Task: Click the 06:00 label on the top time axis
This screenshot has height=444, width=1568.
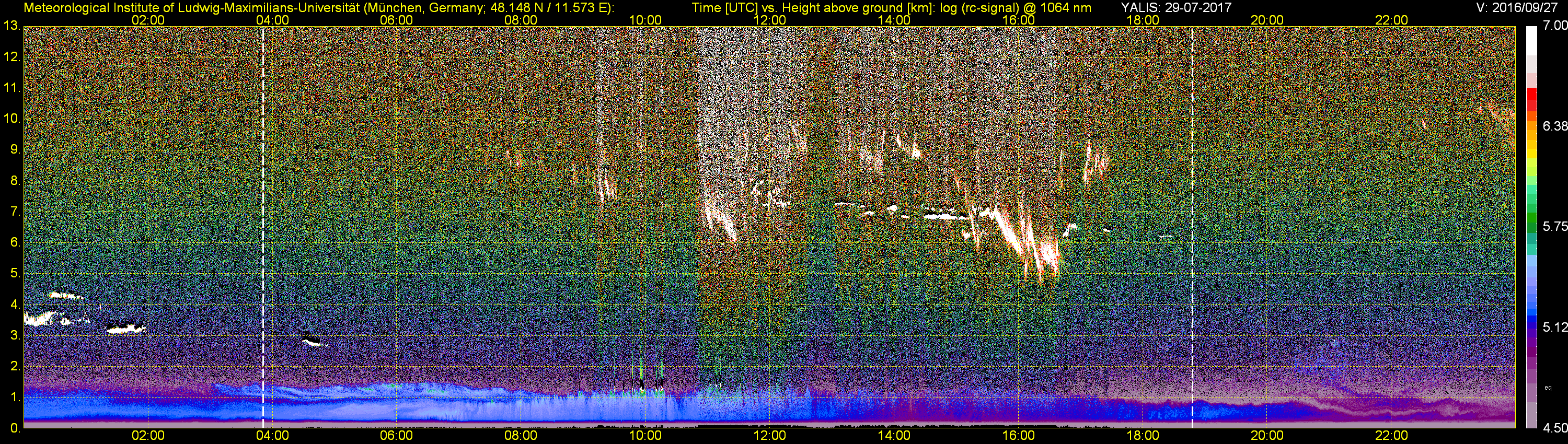Action: (x=396, y=20)
